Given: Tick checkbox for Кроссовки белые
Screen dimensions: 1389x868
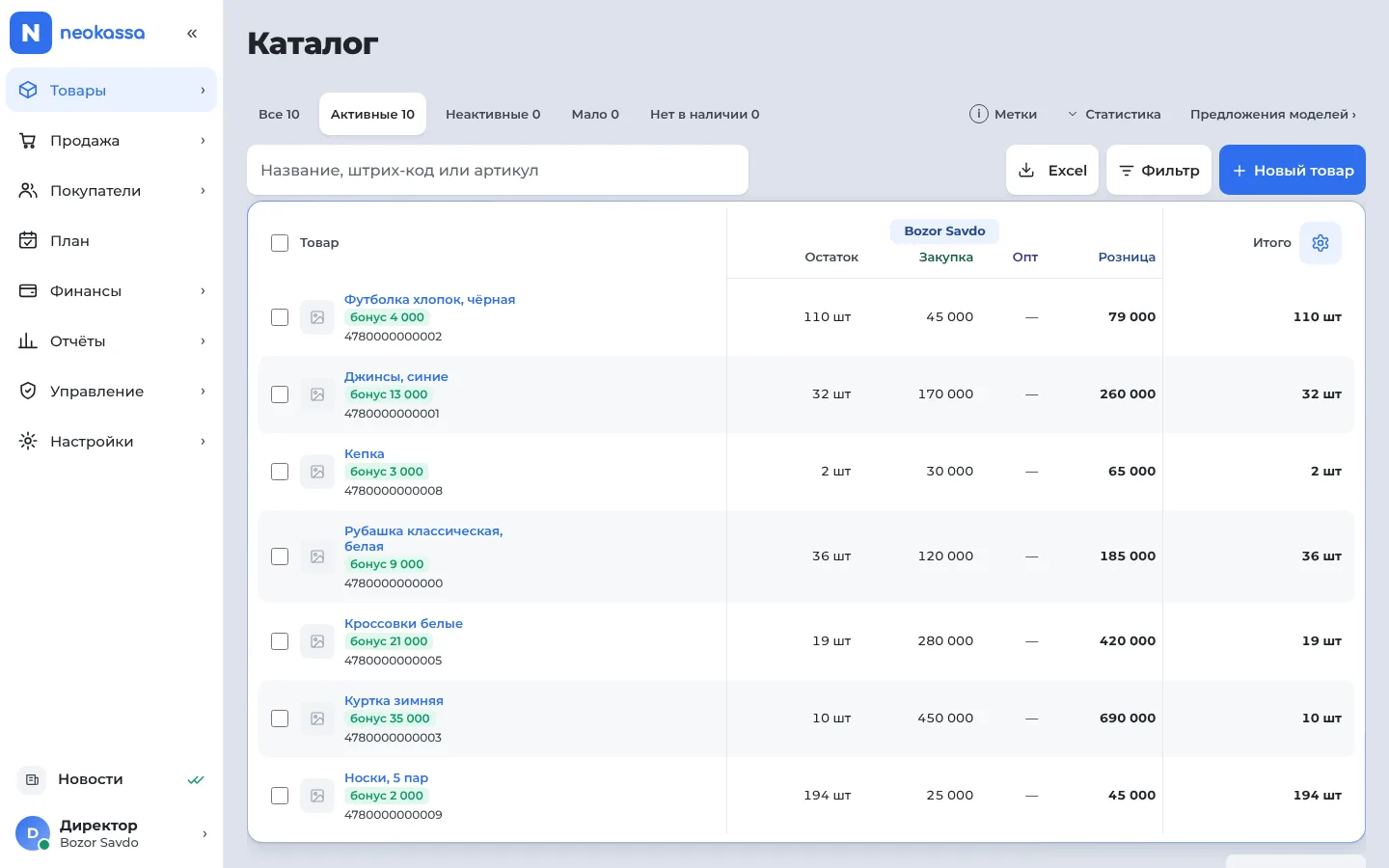Looking at the screenshot, I should click(x=280, y=641).
